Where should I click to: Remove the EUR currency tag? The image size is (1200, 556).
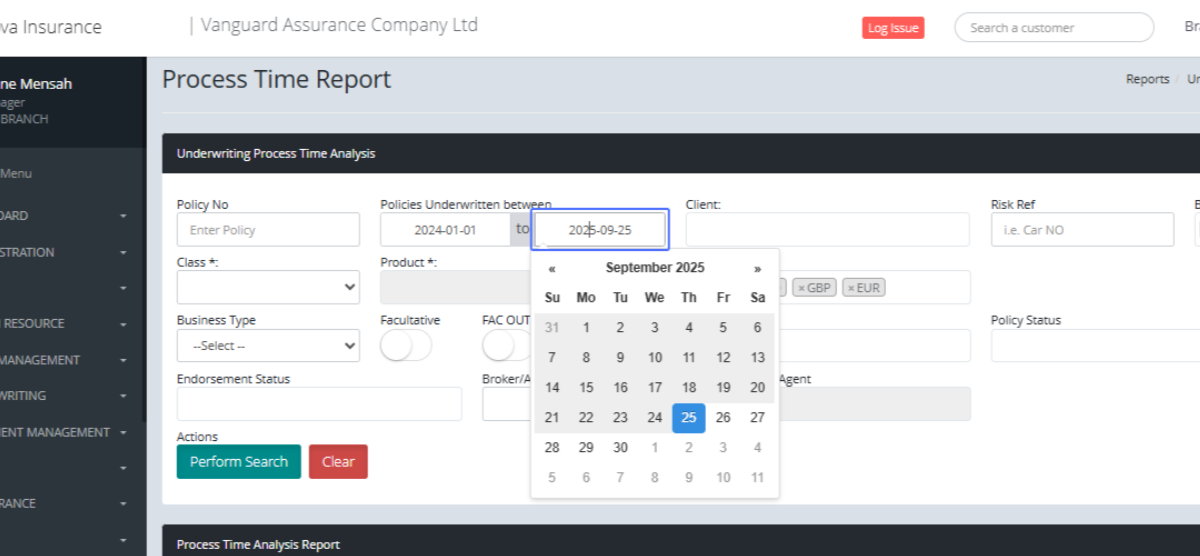(851, 288)
